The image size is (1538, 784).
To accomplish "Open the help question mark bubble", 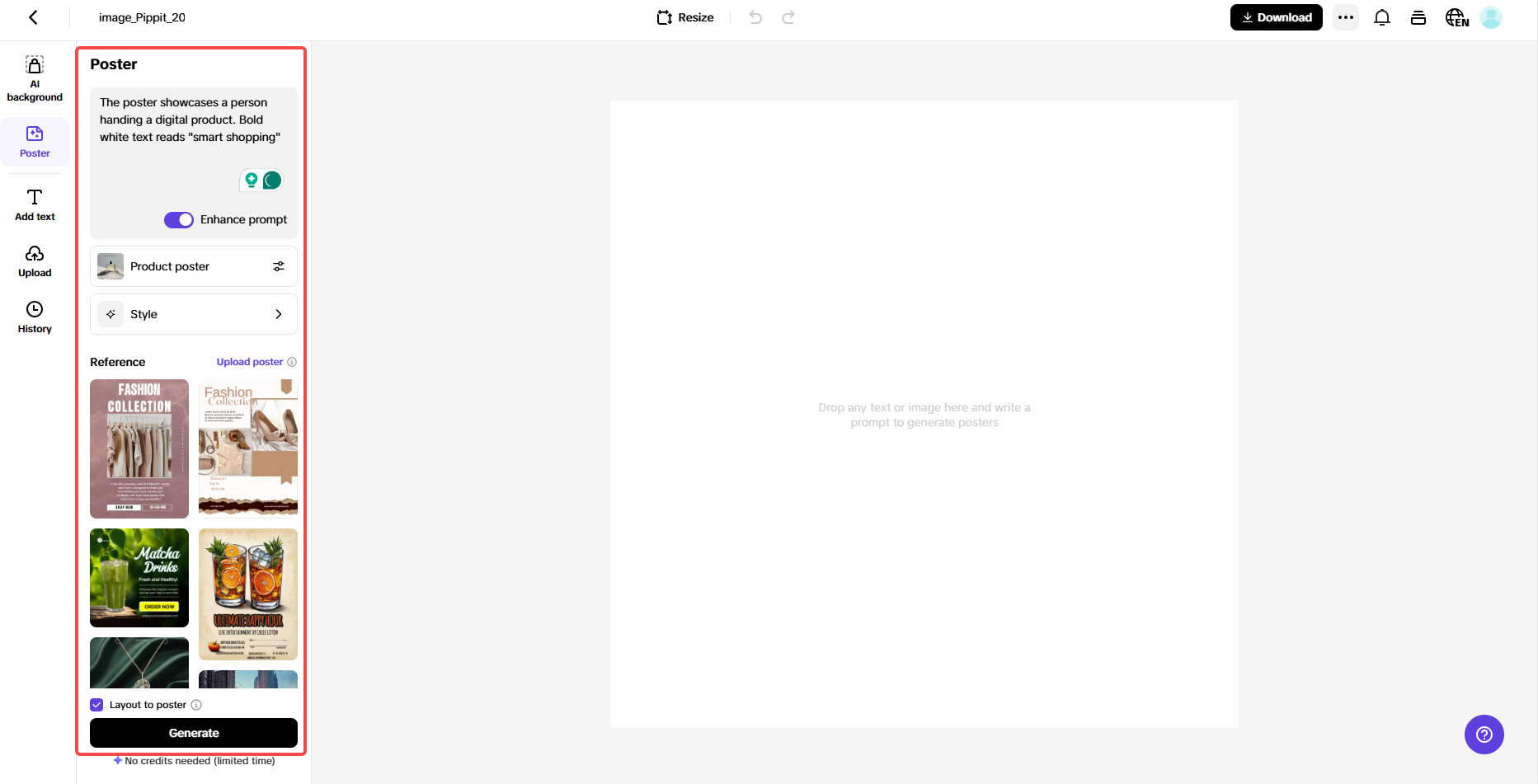I will tap(1484, 734).
